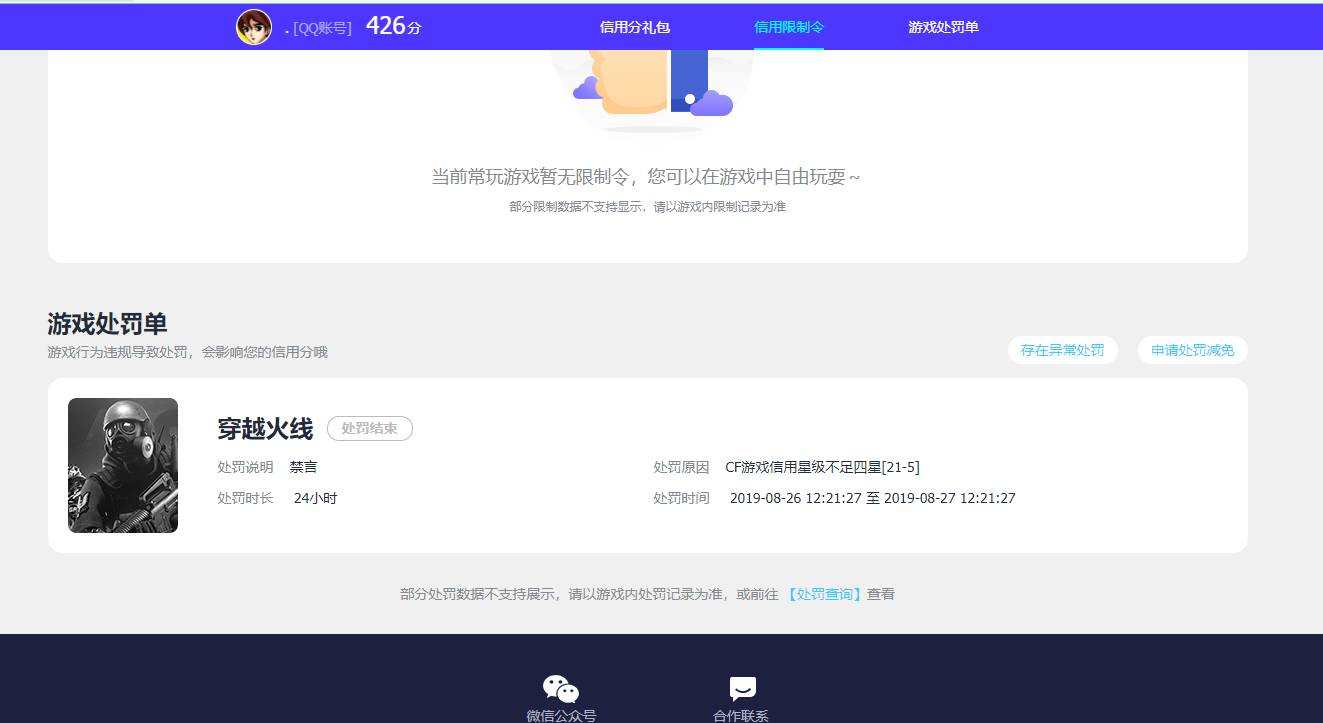Click the user avatar in the header

pos(254,27)
